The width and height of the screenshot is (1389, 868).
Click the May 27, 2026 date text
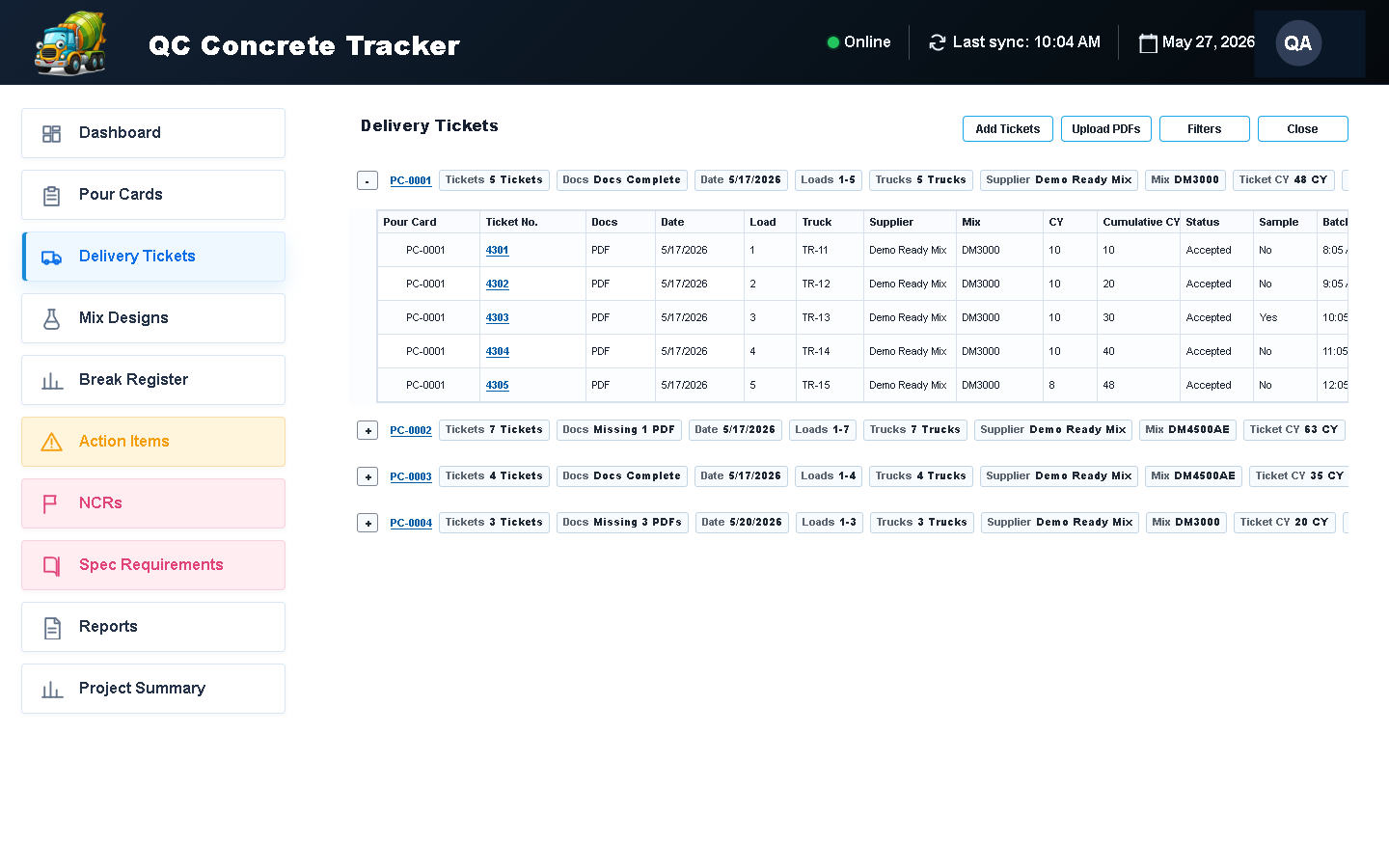(x=1209, y=42)
